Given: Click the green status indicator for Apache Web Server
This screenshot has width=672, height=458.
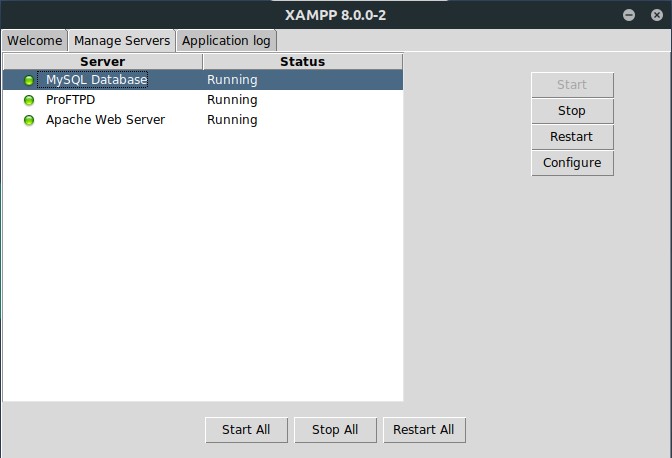Looking at the screenshot, I should coord(29,120).
